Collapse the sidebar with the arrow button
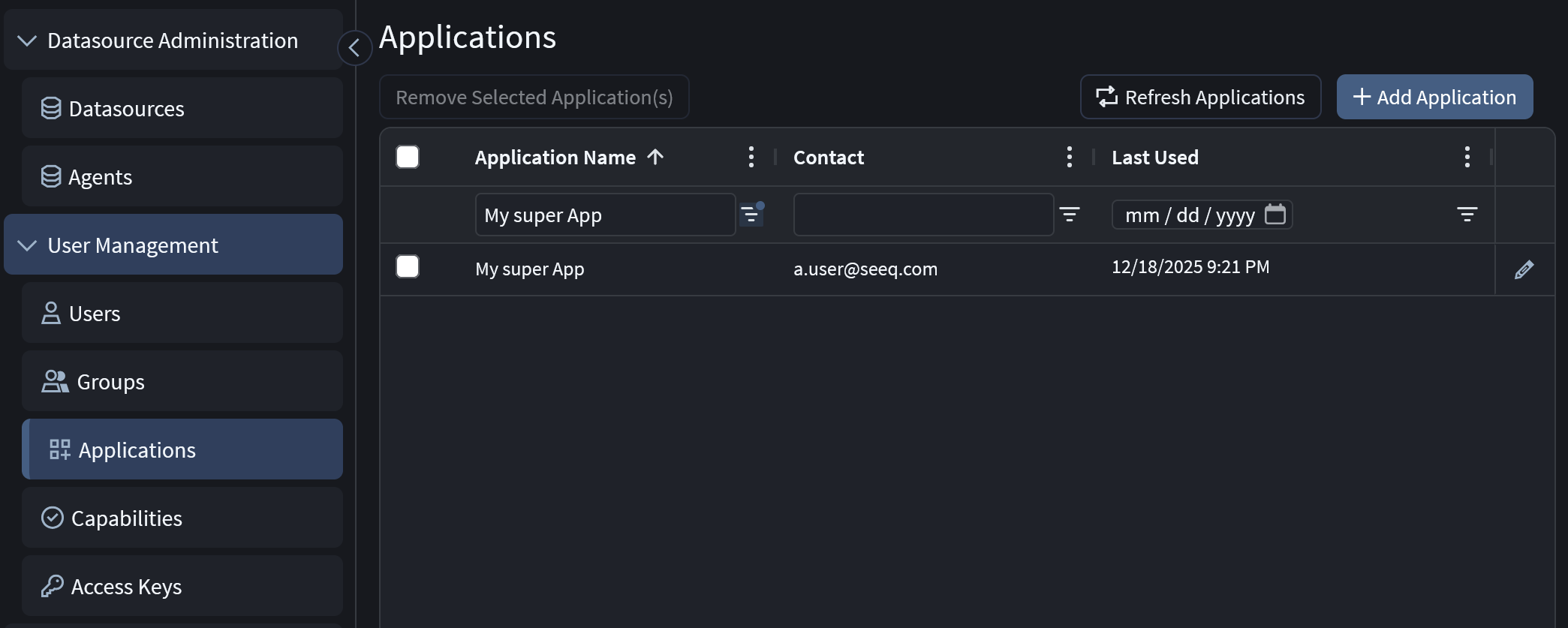The image size is (1568, 628). click(354, 48)
